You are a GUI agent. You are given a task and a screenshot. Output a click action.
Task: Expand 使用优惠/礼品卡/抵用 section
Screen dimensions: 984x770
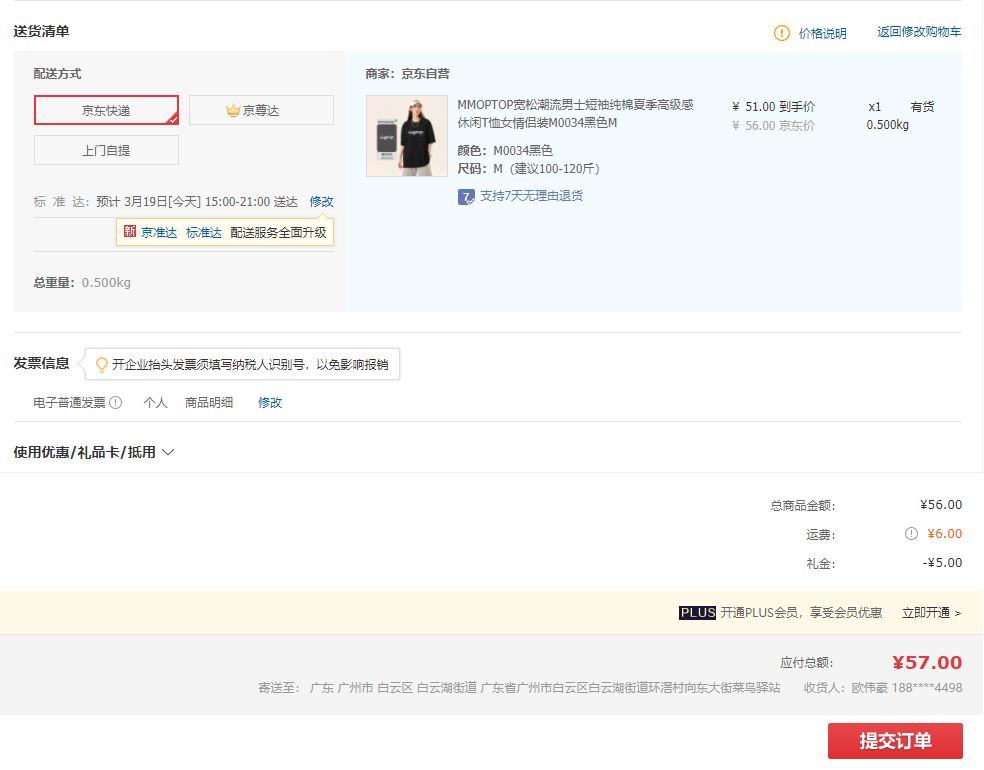85,452
